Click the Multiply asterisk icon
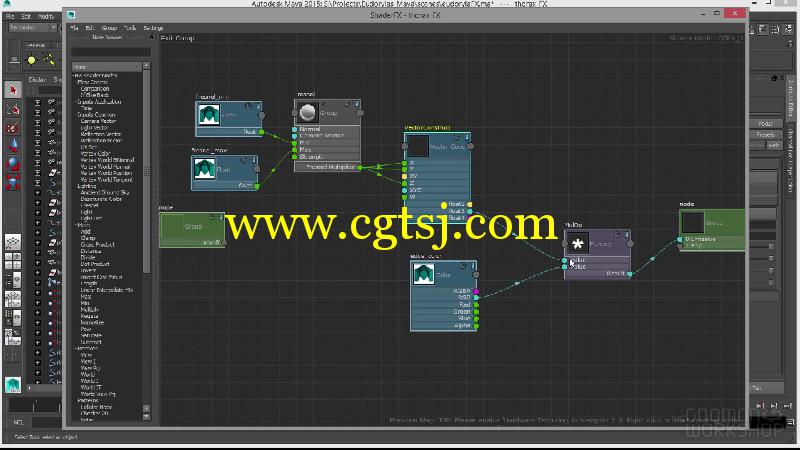 (x=578, y=244)
